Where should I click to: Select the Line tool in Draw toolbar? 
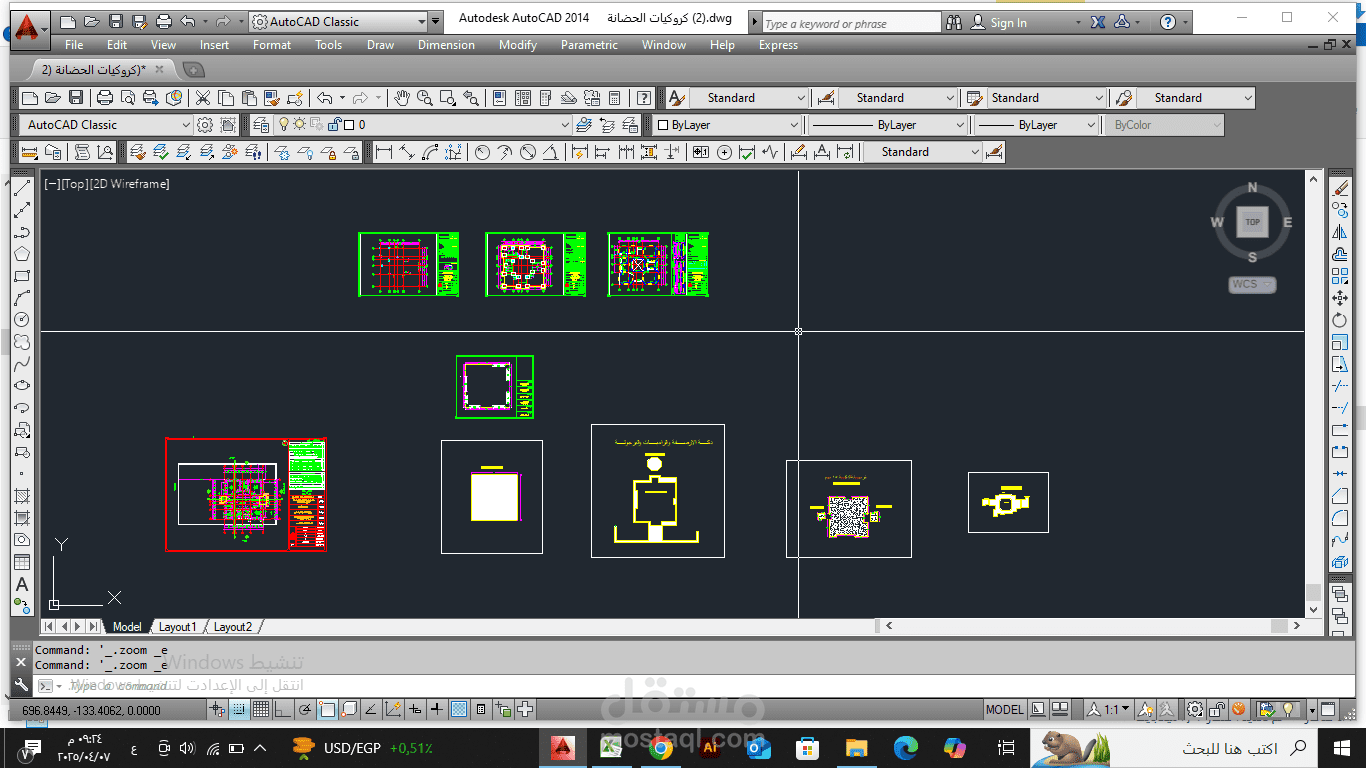click(21, 187)
